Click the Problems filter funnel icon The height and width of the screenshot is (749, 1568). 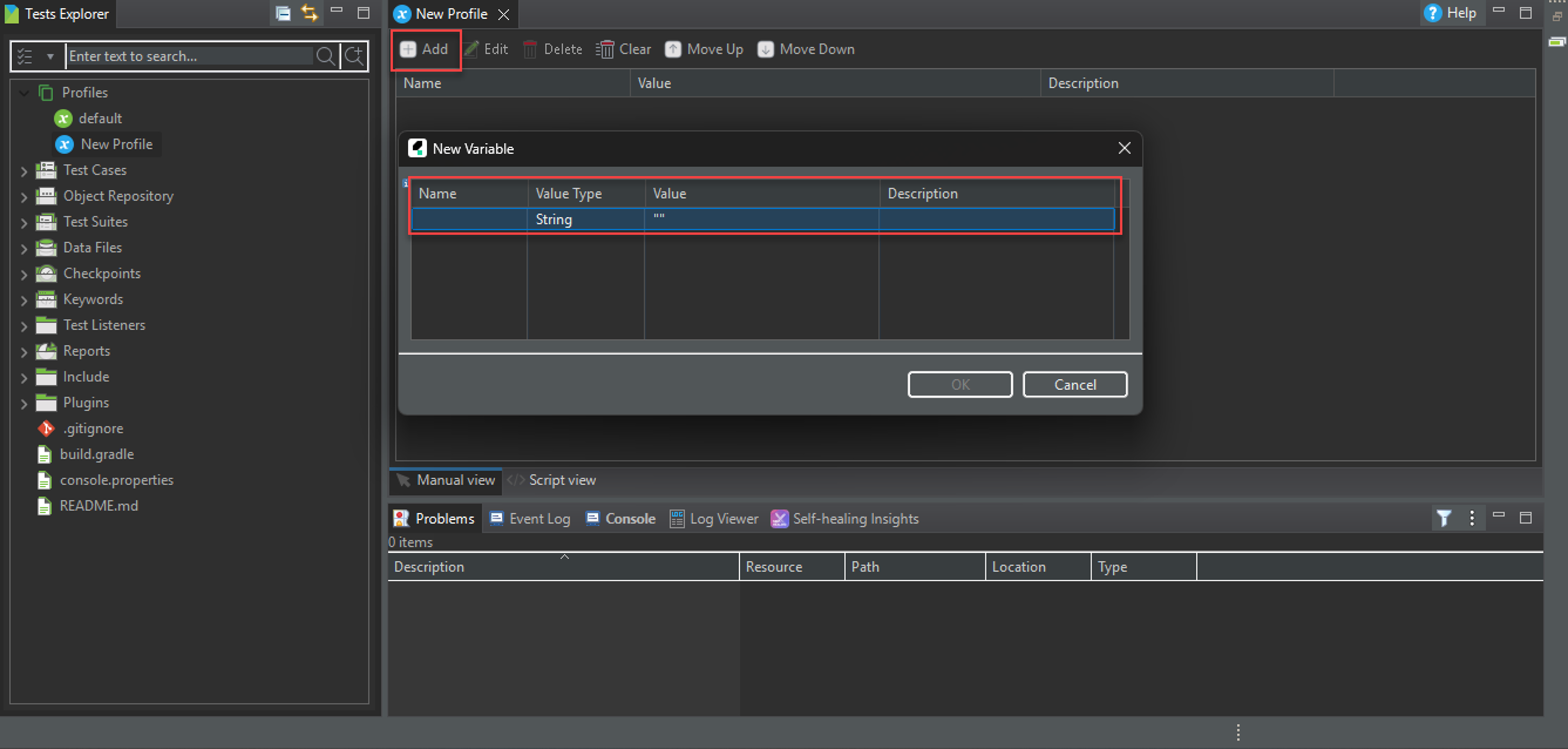click(1444, 518)
